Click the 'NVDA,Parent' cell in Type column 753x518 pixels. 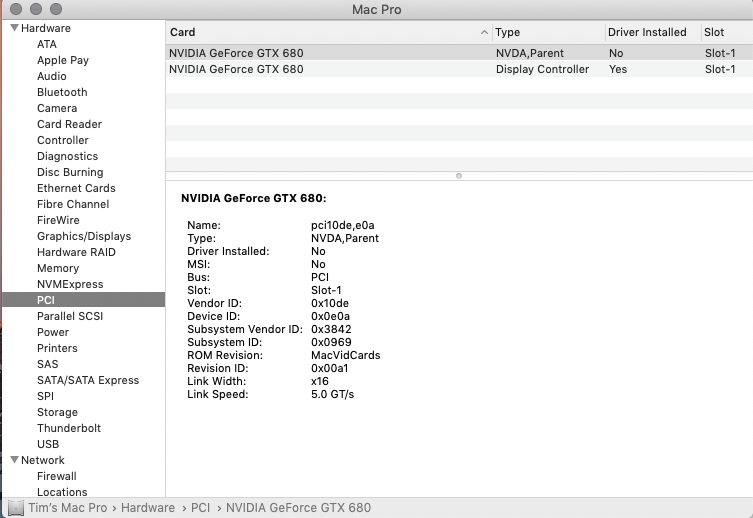(x=530, y=53)
